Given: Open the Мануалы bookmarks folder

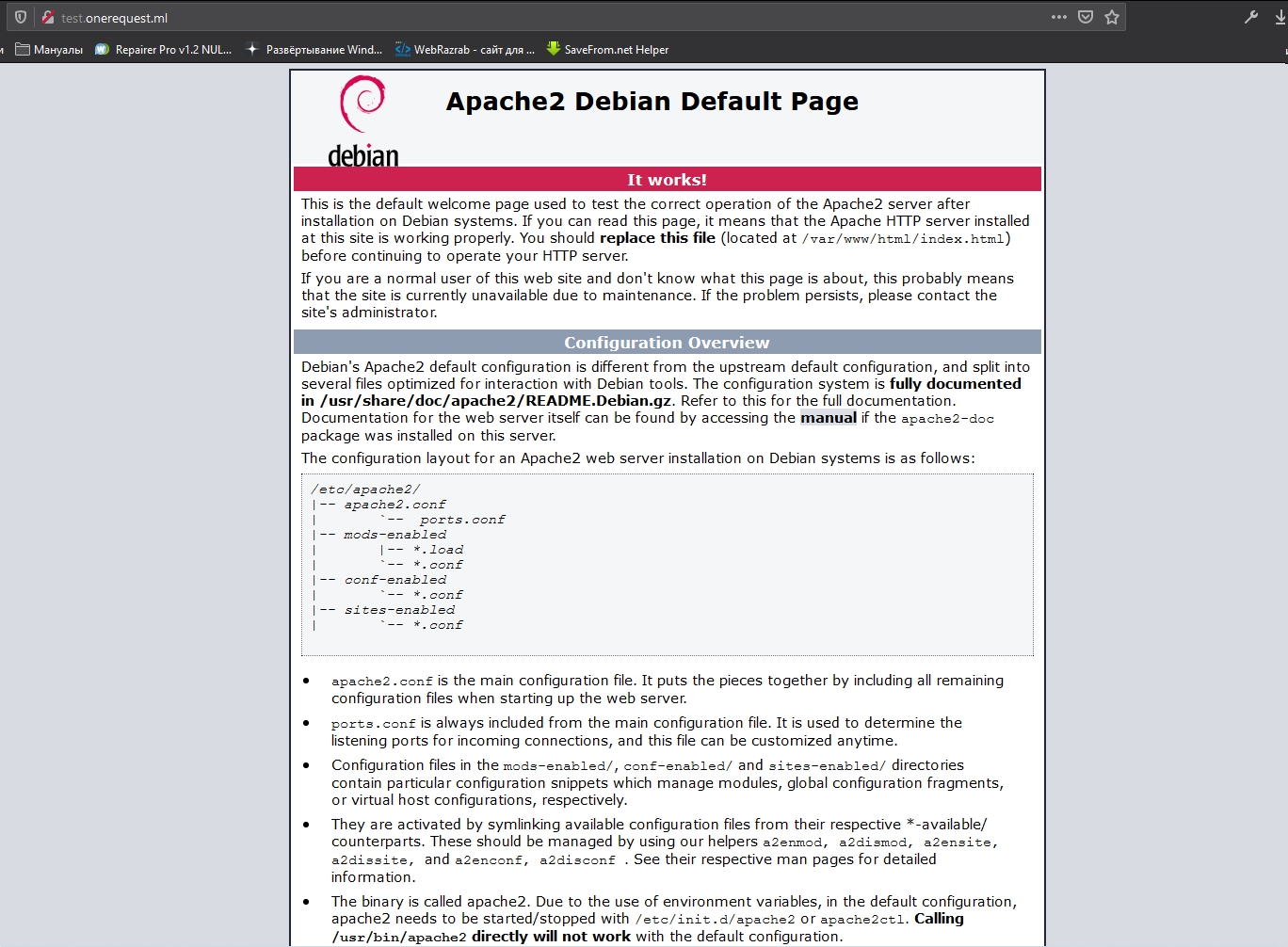Looking at the screenshot, I should click(49, 50).
